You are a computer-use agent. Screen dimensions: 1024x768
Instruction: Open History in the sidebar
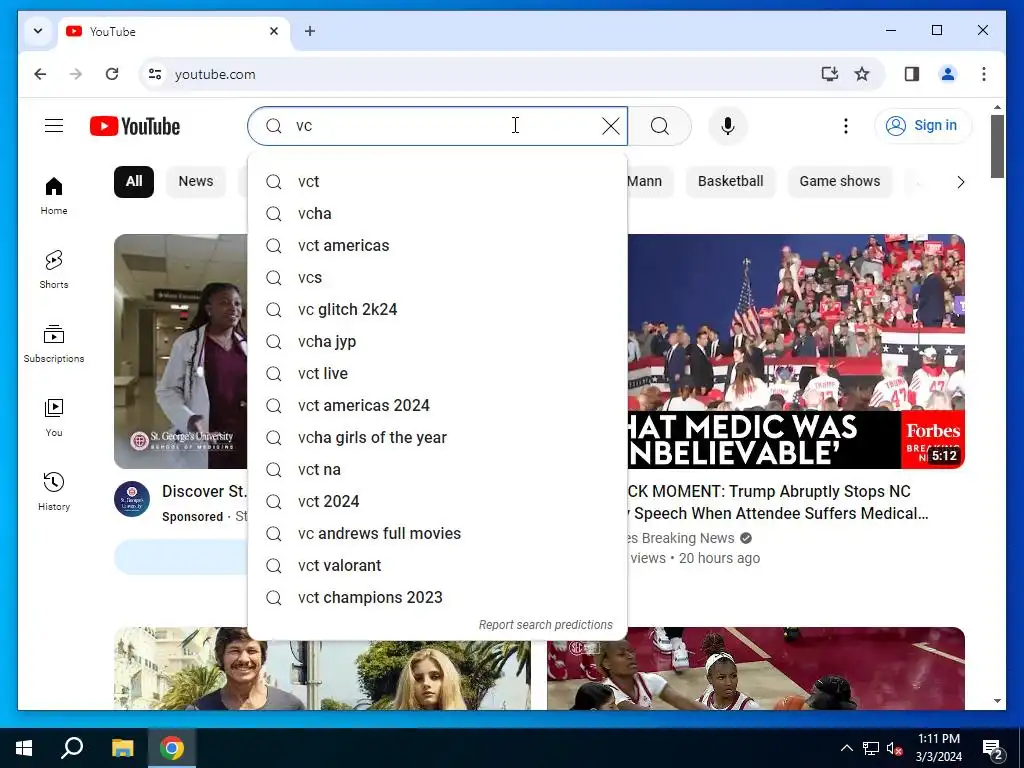pyautogui.click(x=54, y=491)
